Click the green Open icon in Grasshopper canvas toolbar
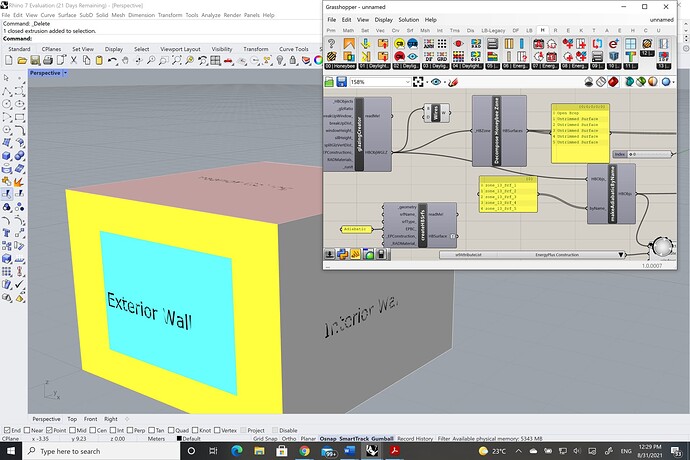 [x=329, y=82]
